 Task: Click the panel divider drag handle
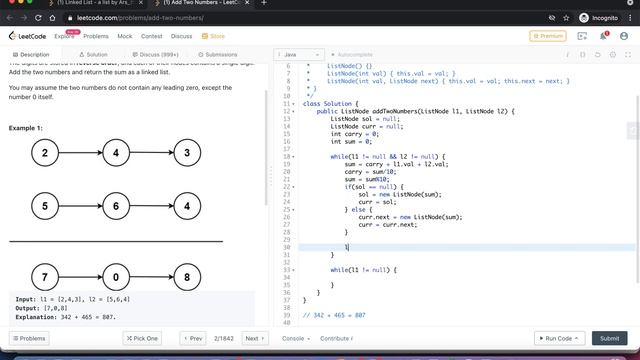click(270, 176)
